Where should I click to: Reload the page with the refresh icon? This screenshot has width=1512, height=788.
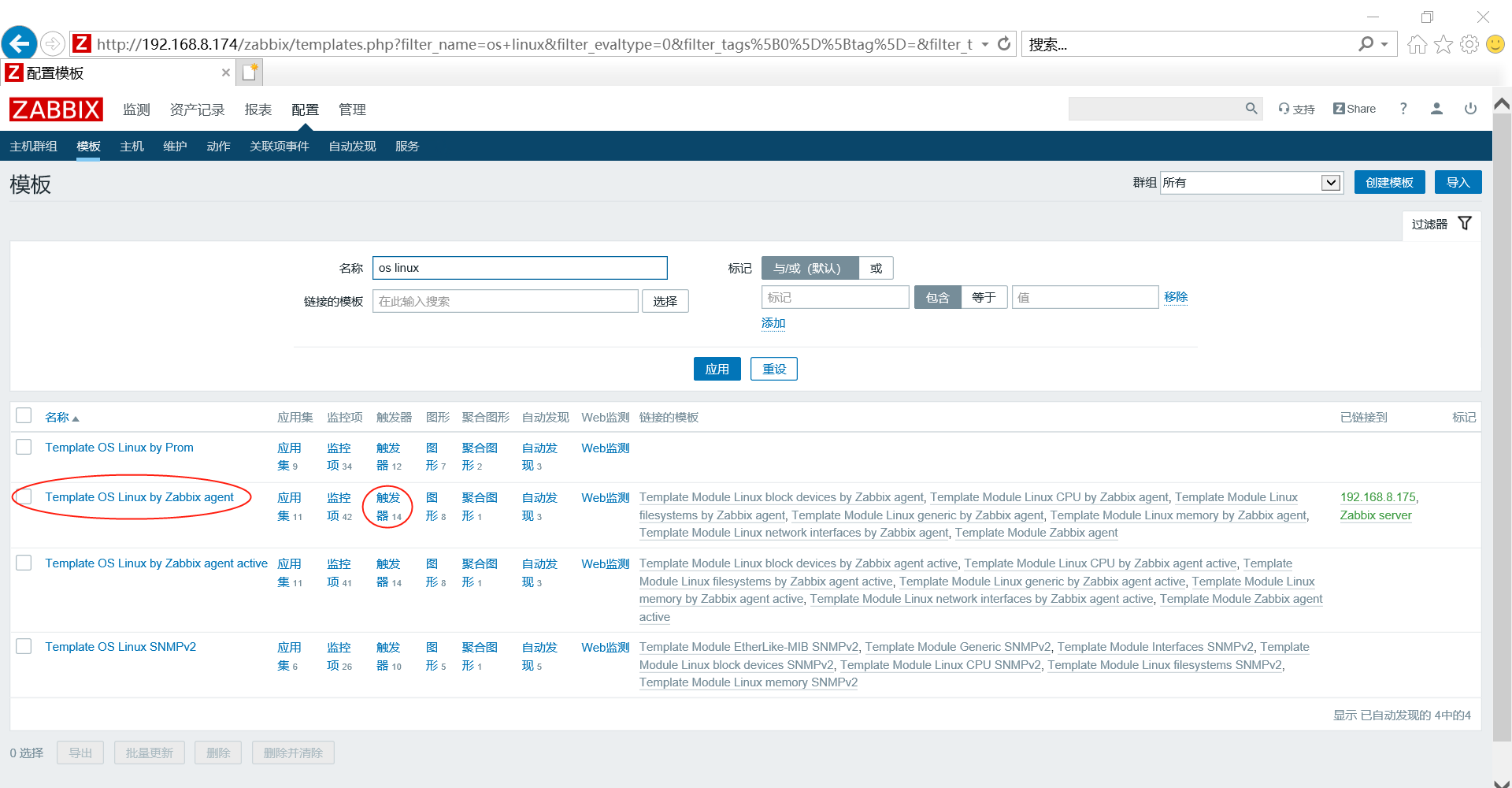1004,44
